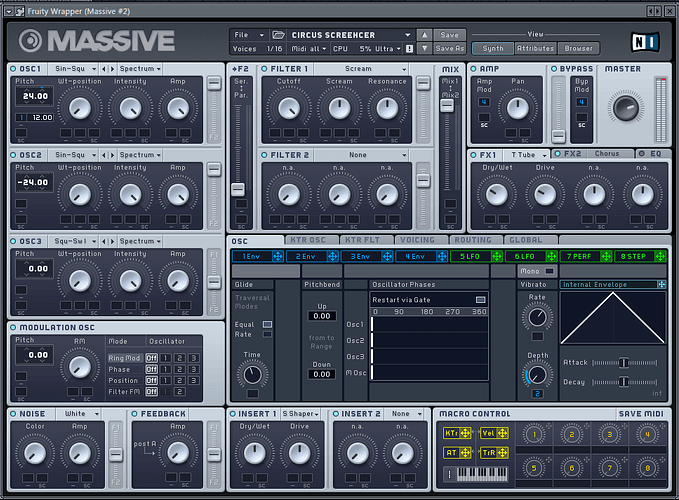
Task: Click OSC1 Pitch value 24.00
Action: tap(35, 96)
